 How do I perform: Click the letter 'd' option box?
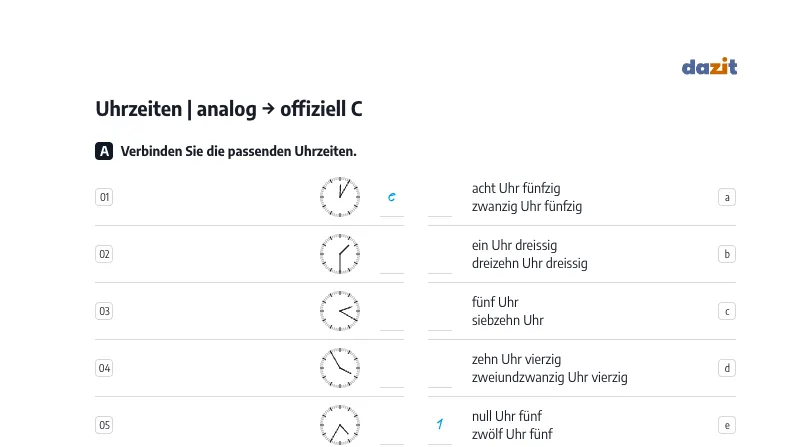tap(727, 368)
